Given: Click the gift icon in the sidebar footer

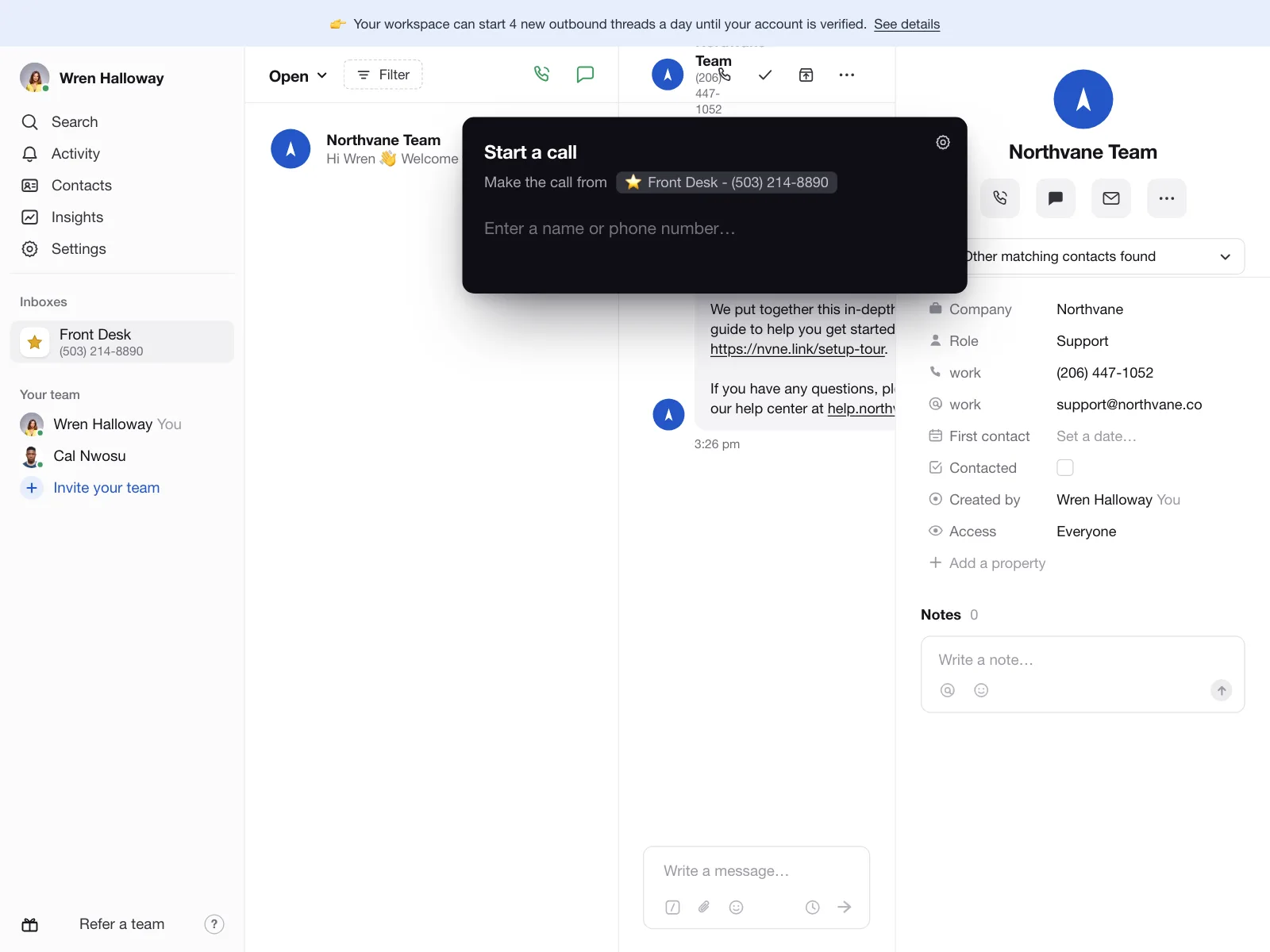Looking at the screenshot, I should 30,924.
